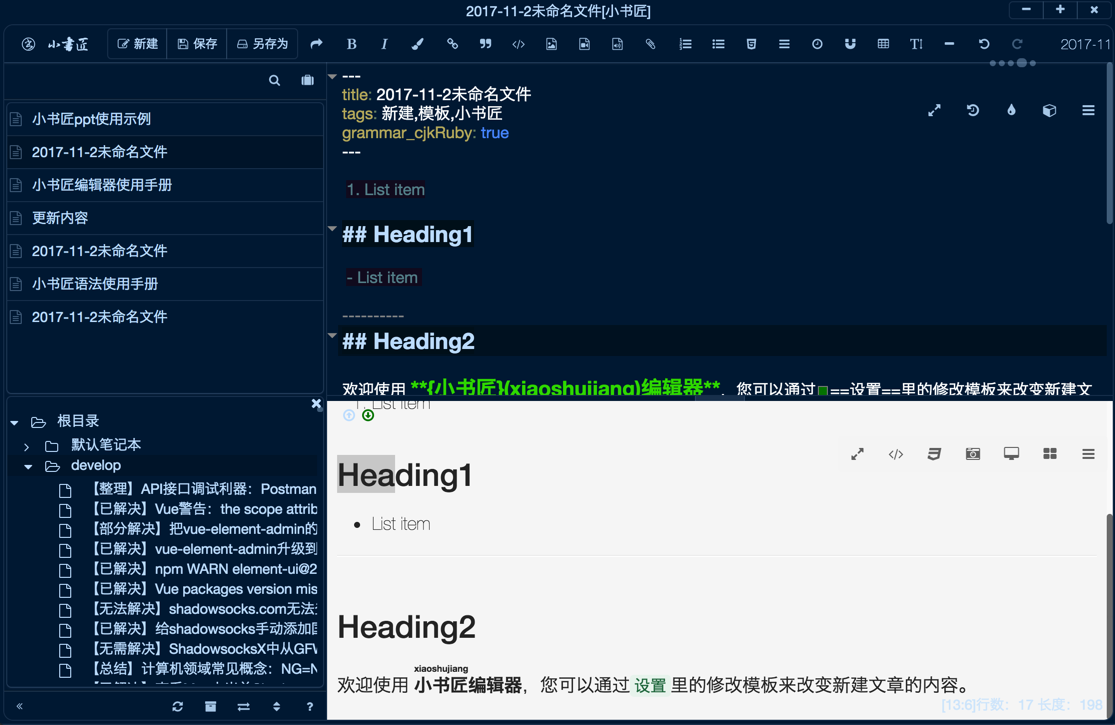The height and width of the screenshot is (725, 1115).
Task: Insert HTML5 block
Action: 751,44
